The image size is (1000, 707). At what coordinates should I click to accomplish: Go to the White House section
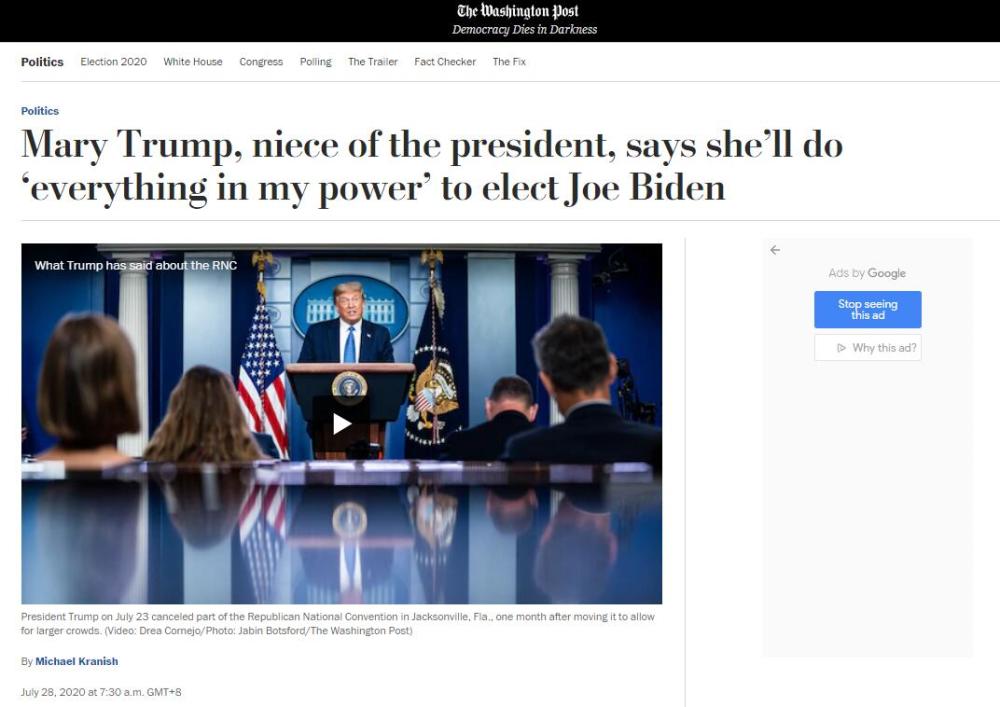[x=193, y=62]
